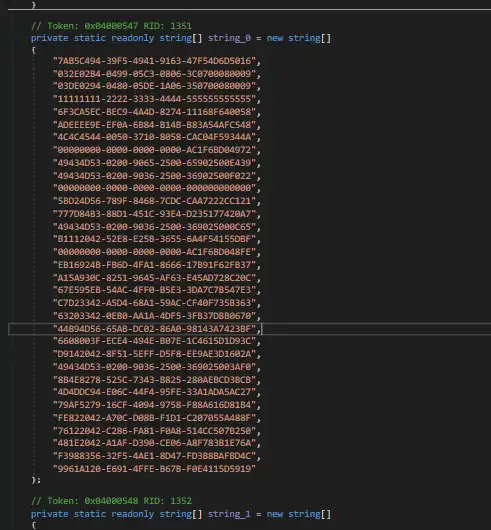Click the 'private' keyword of string_0 declaration
This screenshot has height=530, width=491.
pos(49,38)
